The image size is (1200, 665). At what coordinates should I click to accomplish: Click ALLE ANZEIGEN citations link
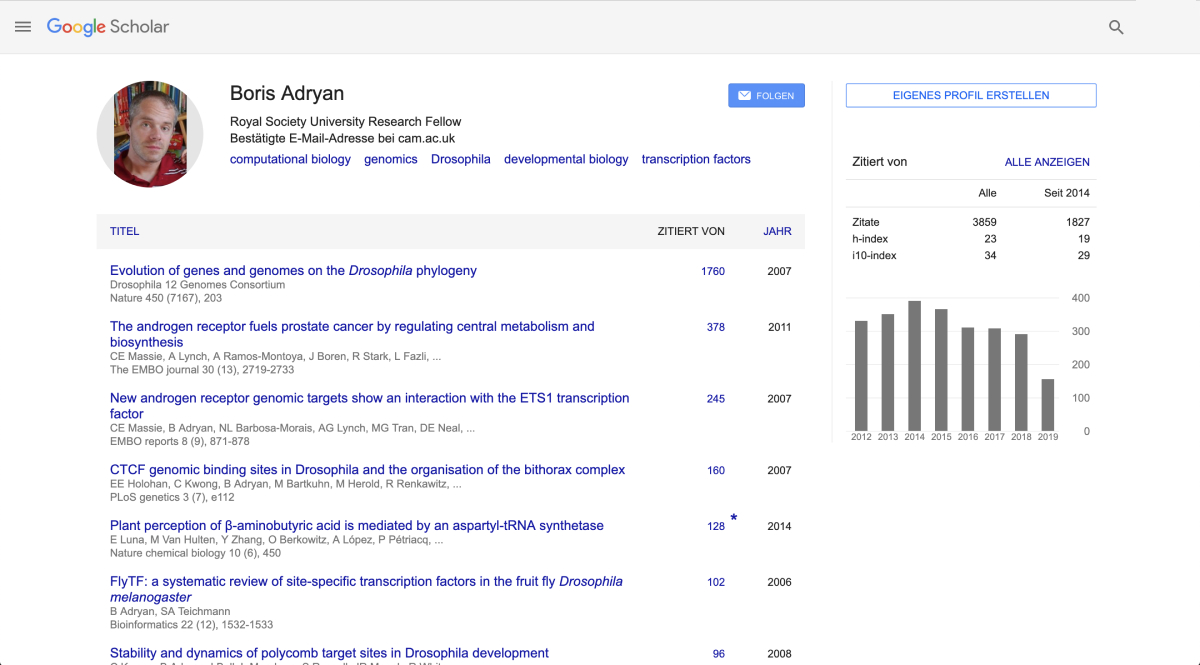(1047, 162)
